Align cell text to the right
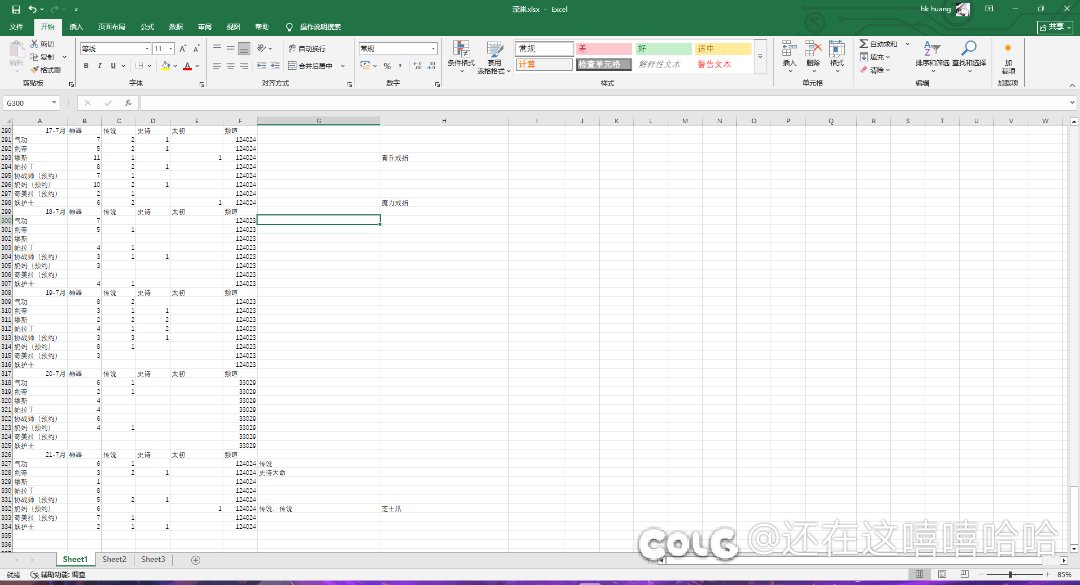This screenshot has width=1080, height=585. 244,66
